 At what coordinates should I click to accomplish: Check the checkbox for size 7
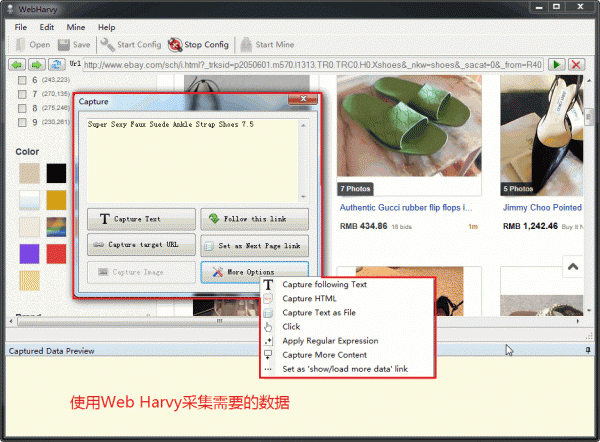point(22,94)
